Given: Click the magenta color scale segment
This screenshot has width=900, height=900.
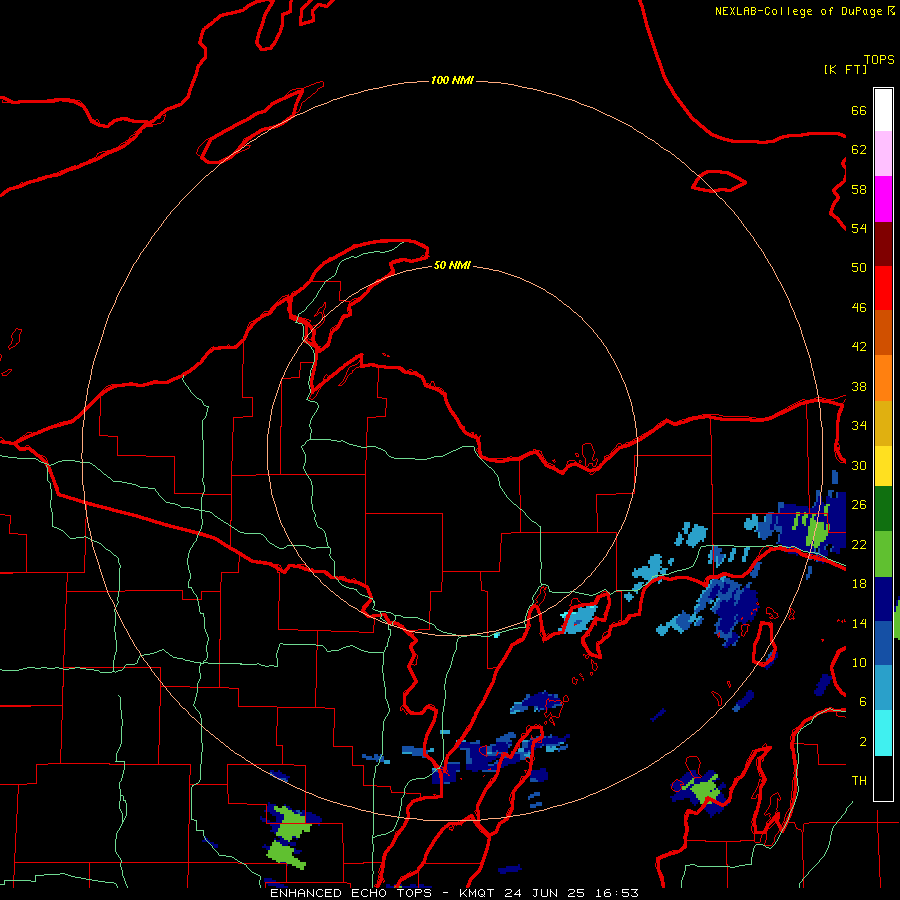Looking at the screenshot, I should [883, 199].
